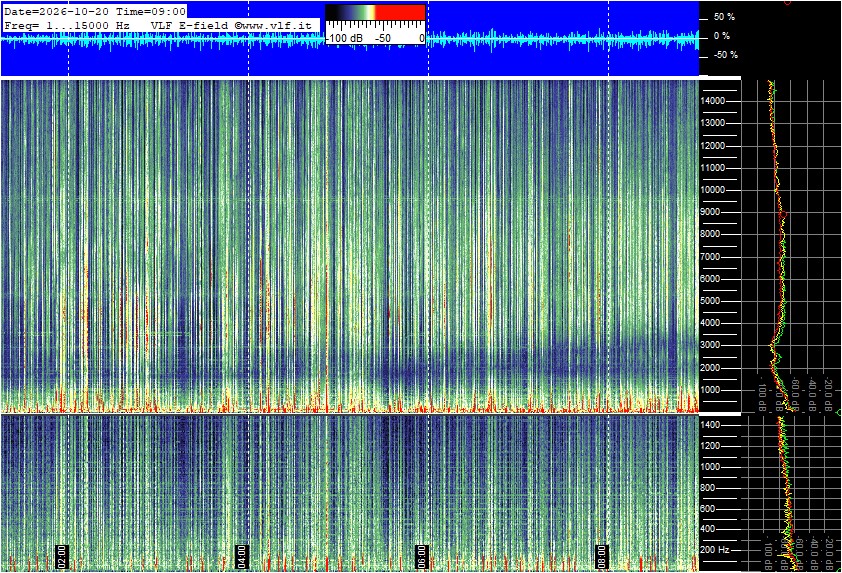
Task: Click the 800 label on low-frequency axis
Action: coord(708,488)
